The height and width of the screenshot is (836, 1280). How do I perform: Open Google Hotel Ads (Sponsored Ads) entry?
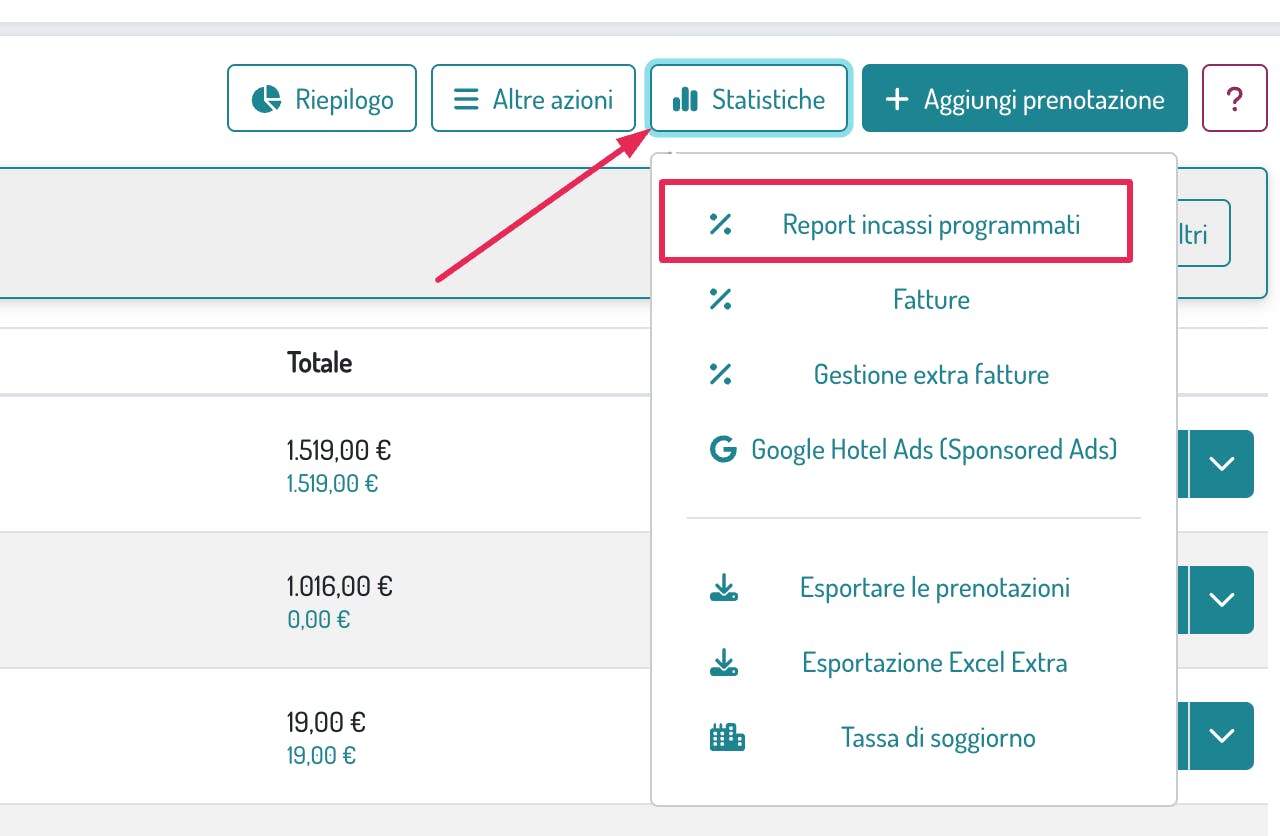(933, 449)
